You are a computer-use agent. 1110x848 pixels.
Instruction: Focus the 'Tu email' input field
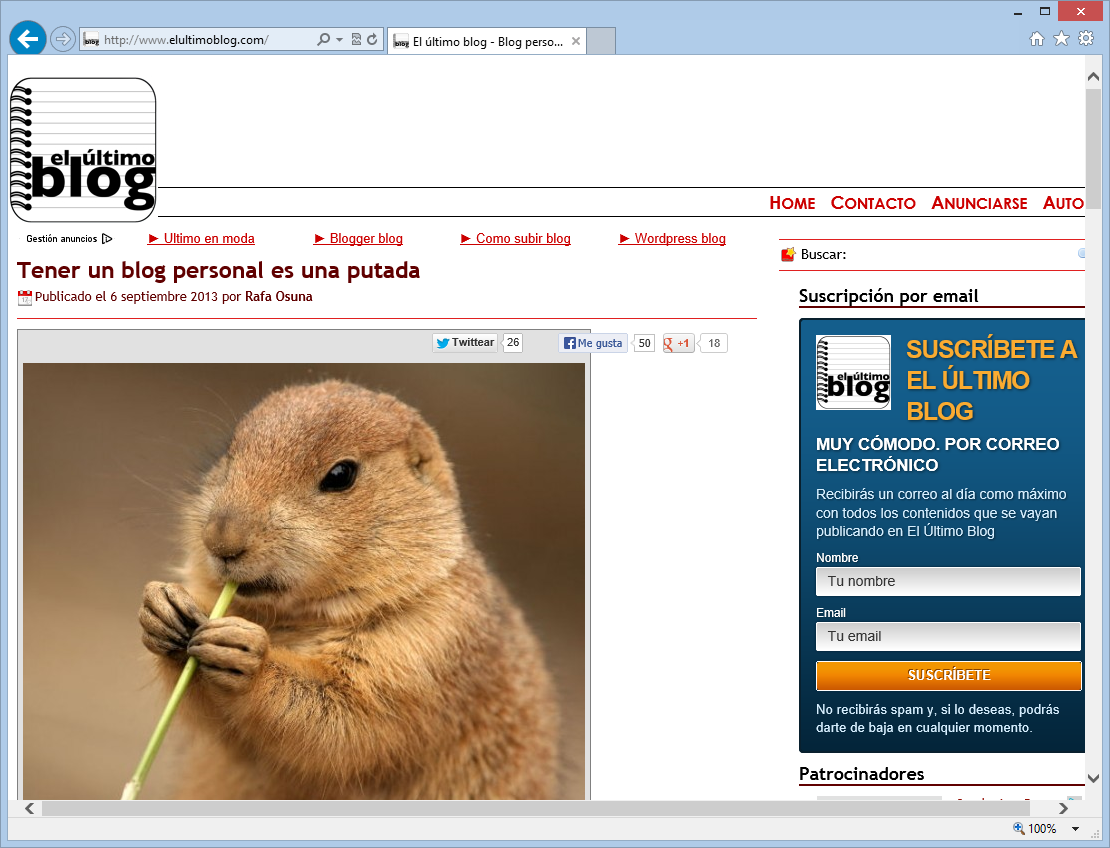tap(948, 636)
